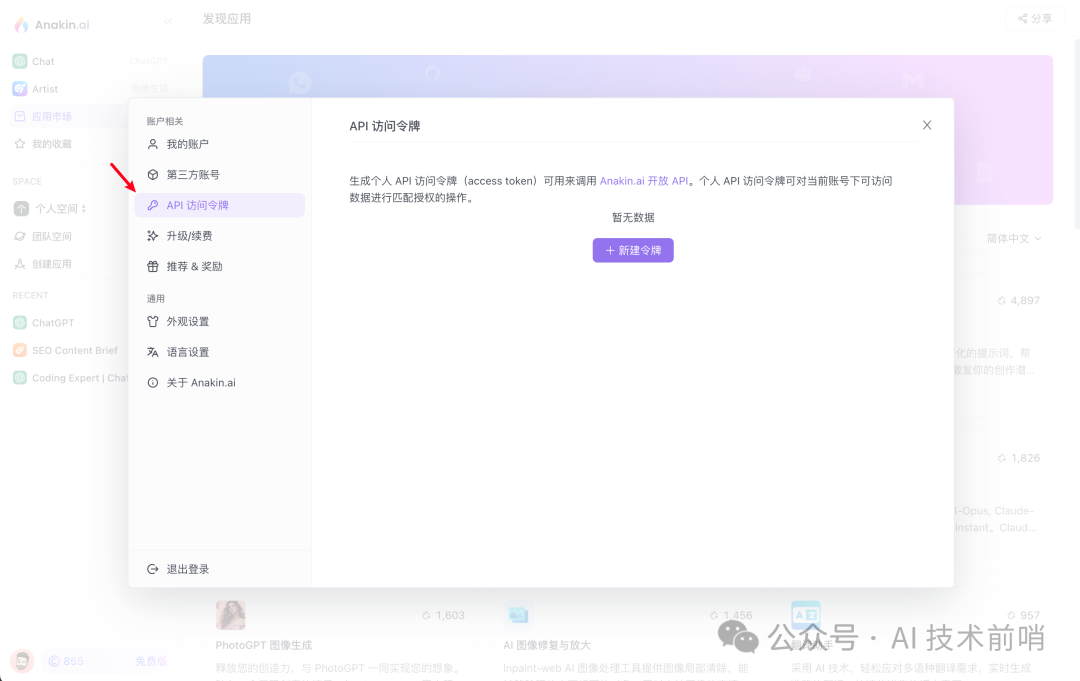
Task: Click the Chat icon in sidebar
Action: (20, 61)
